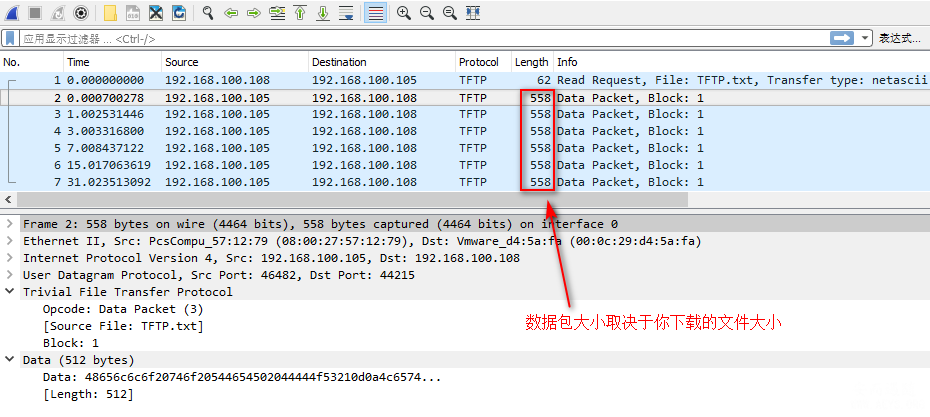Zoom in on packet list text

[404, 13]
